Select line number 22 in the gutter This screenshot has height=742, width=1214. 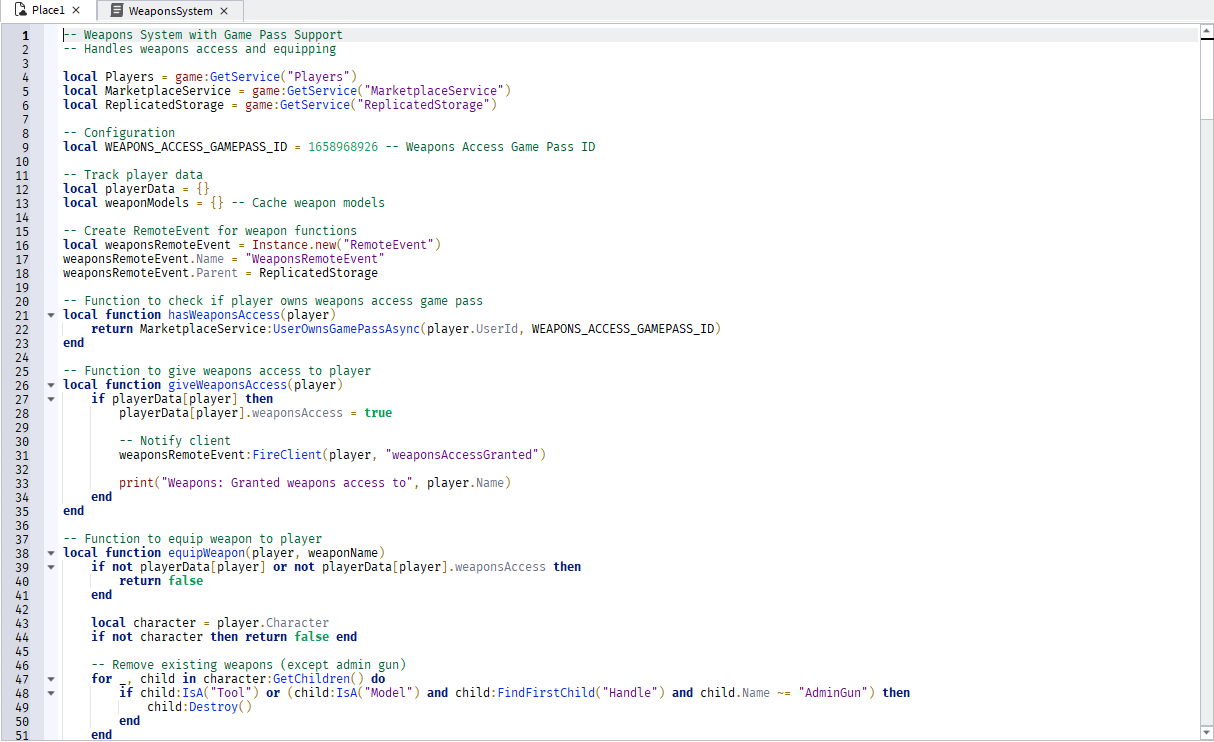click(22, 329)
